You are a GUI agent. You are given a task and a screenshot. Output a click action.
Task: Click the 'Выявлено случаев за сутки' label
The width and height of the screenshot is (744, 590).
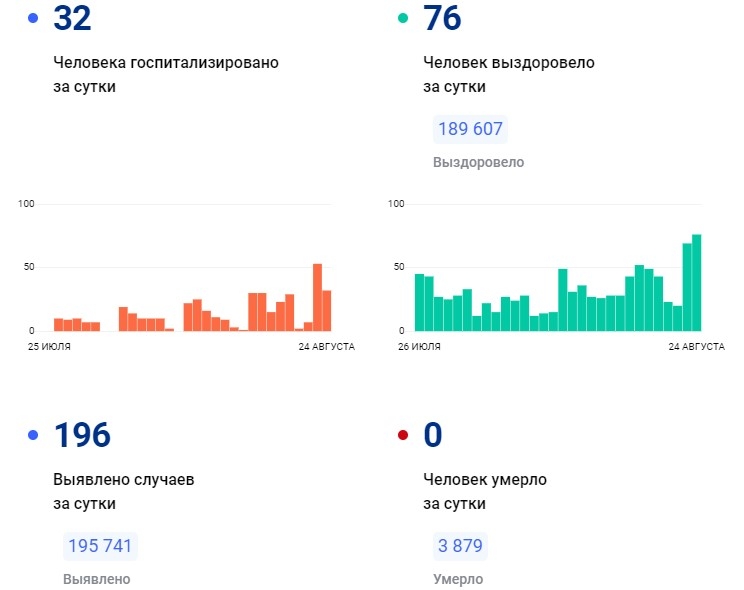124,491
